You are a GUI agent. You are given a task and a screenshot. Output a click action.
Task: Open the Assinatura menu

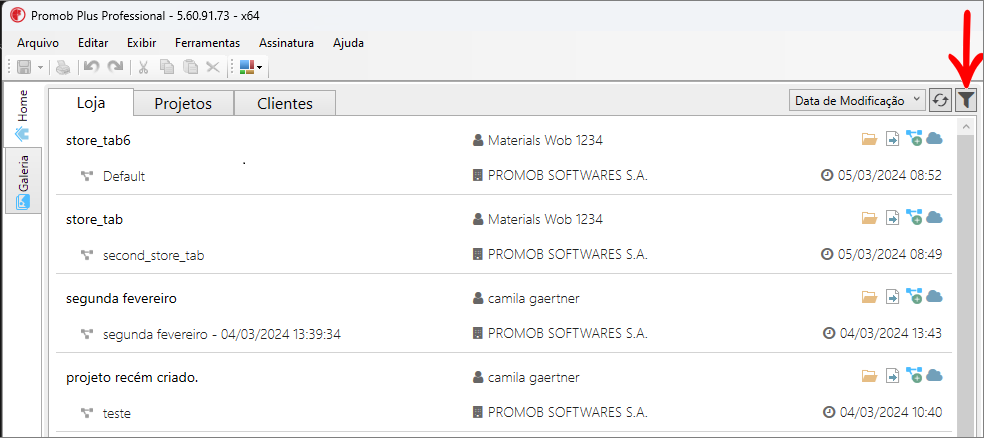[286, 43]
